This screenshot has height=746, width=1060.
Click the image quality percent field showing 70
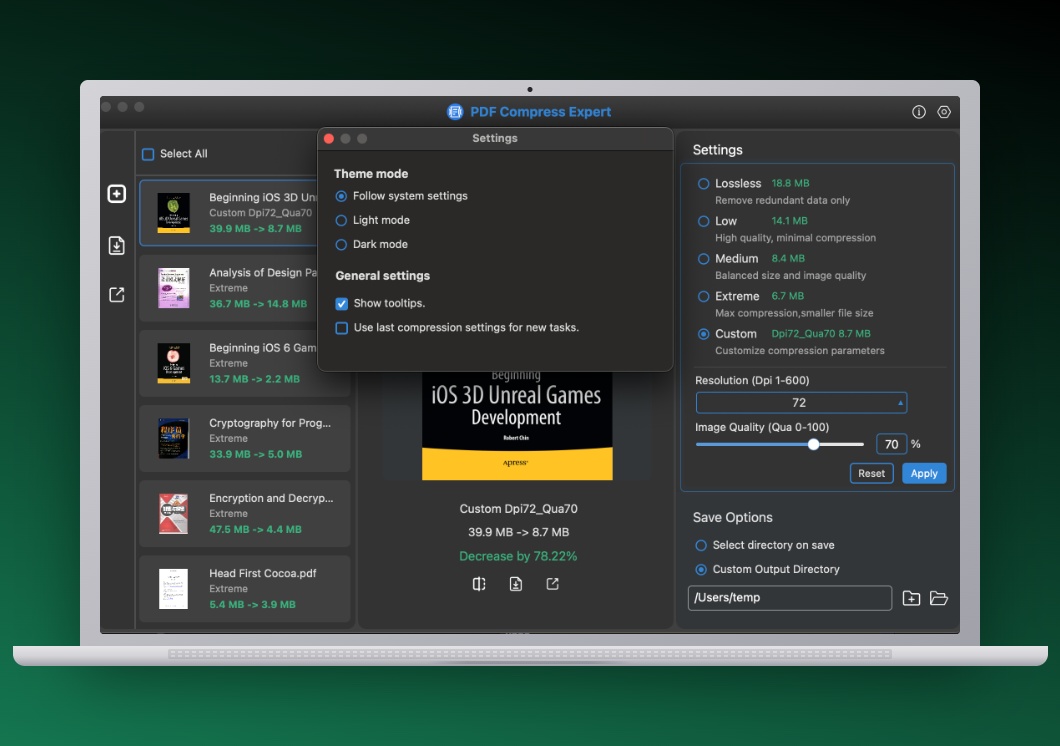tap(892, 444)
